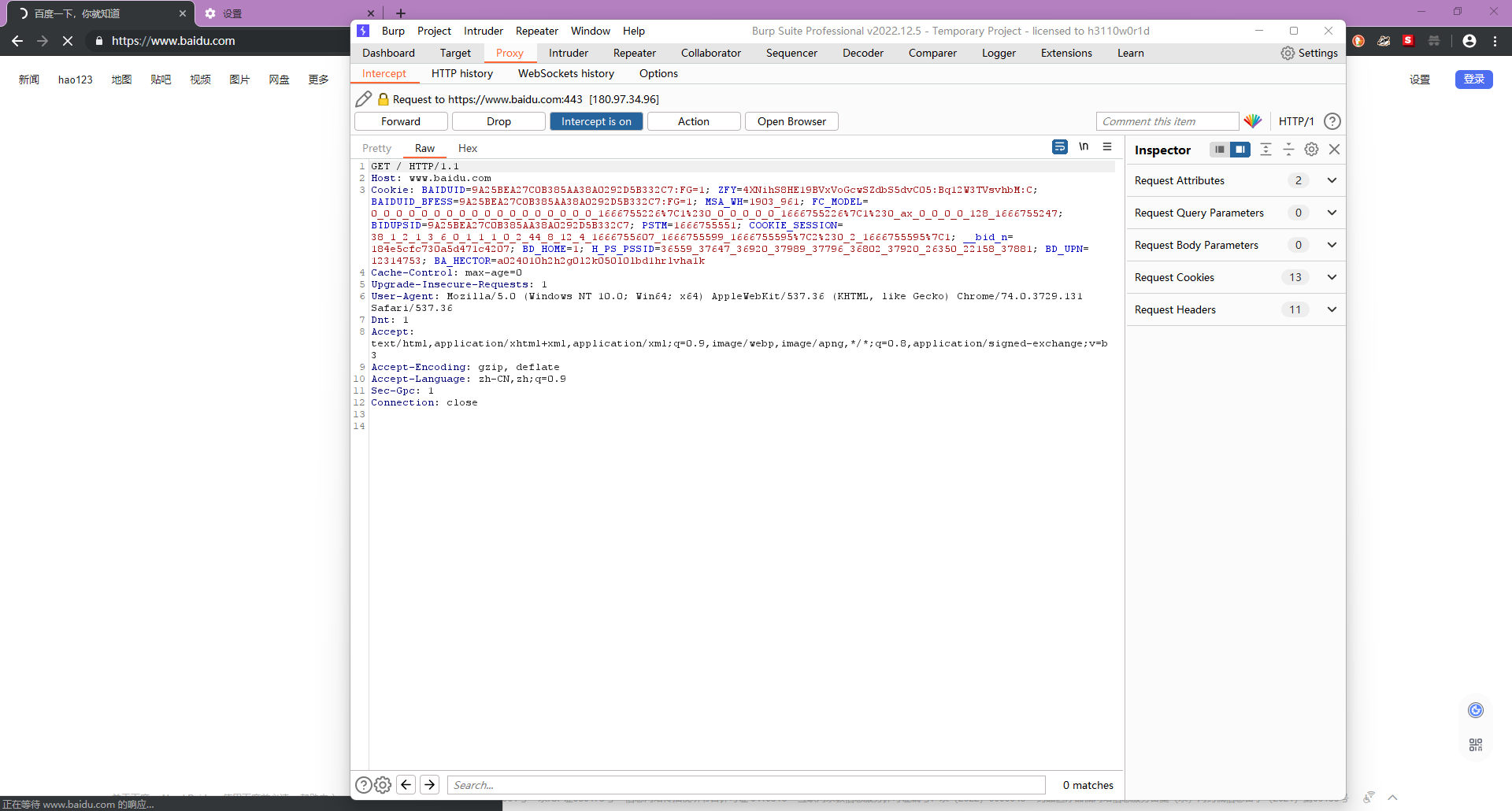Open Burp Settings gear button
This screenshot has width=1512, height=811.
pos(1309,53)
